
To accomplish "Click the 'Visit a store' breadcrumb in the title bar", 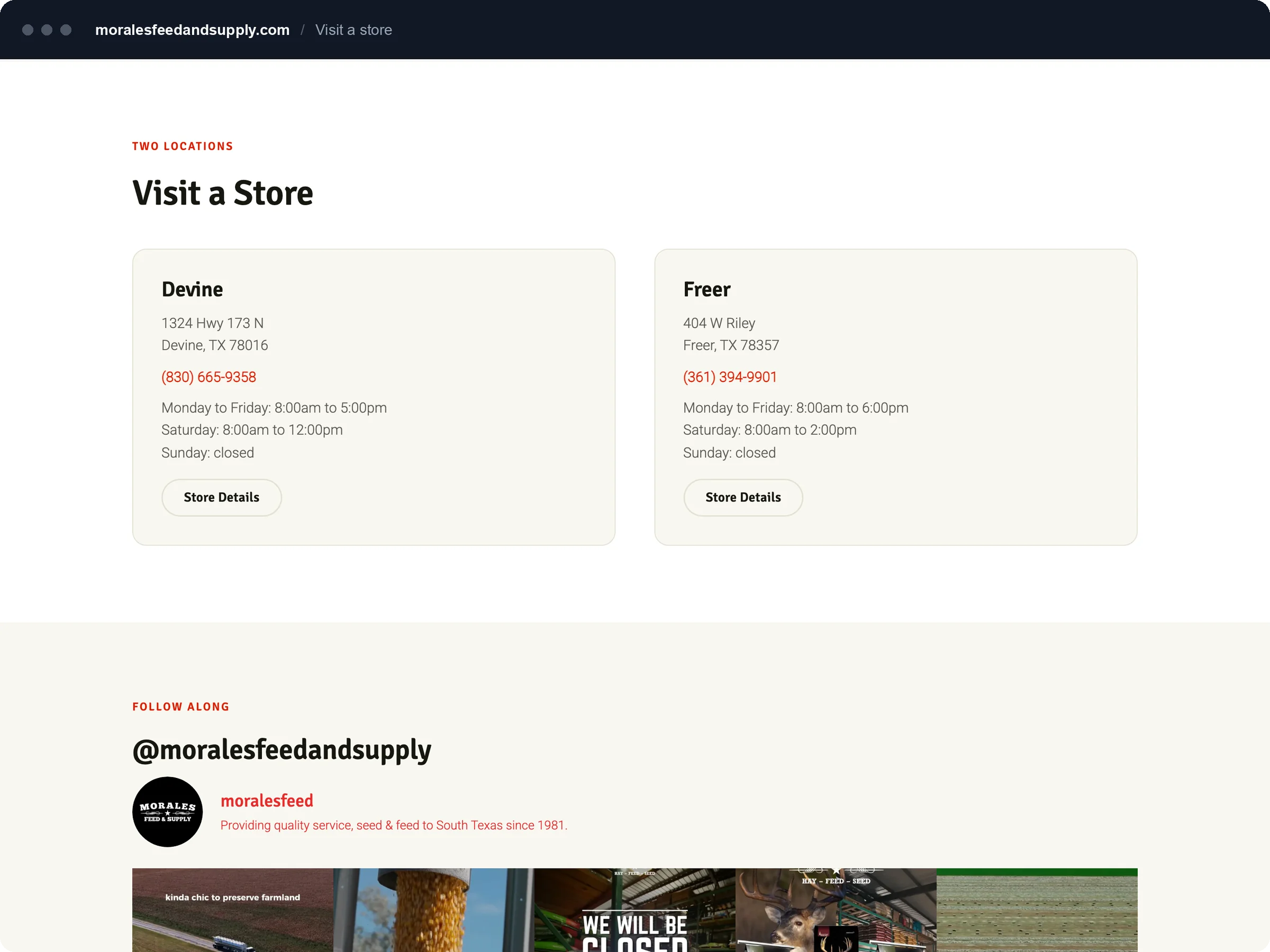I will pyautogui.click(x=353, y=30).
